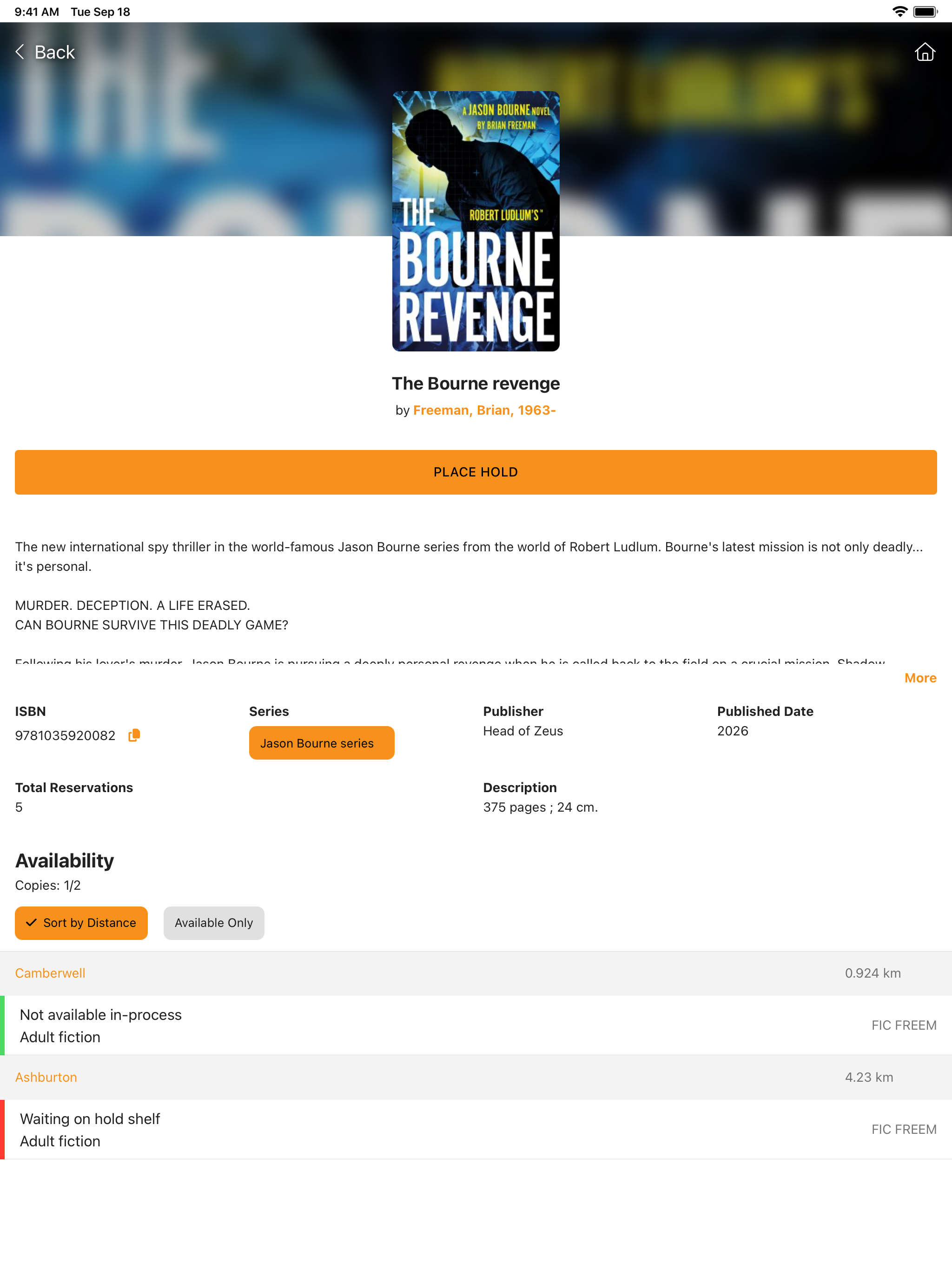Tap the status bar time 9:41 AM
This screenshot has height=1270, width=952.
coord(37,12)
